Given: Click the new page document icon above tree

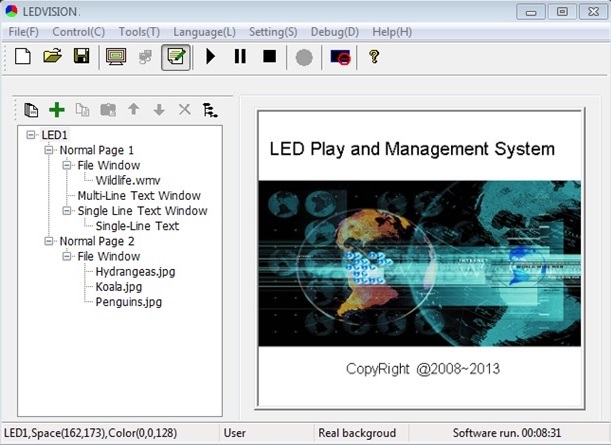Looking at the screenshot, I should (31, 110).
